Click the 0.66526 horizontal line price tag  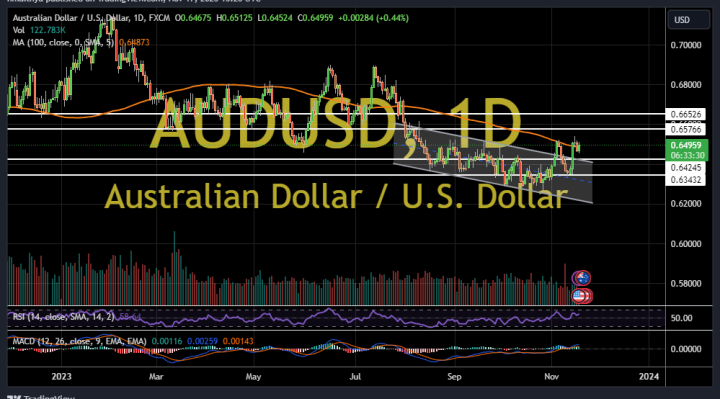coord(685,114)
